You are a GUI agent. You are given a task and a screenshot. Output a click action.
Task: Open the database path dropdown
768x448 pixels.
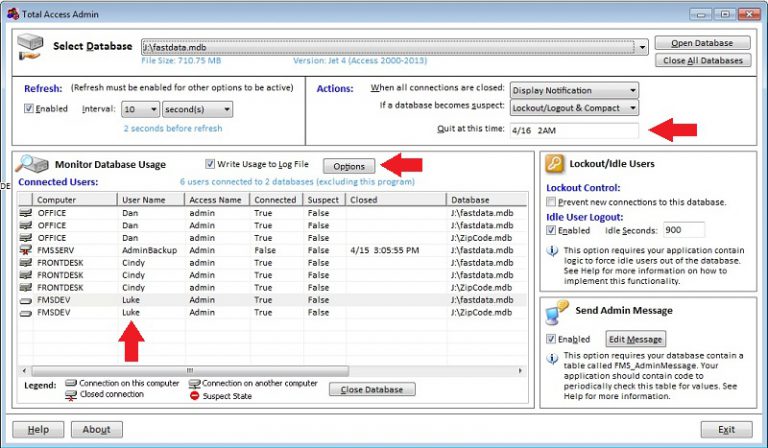tap(638, 46)
